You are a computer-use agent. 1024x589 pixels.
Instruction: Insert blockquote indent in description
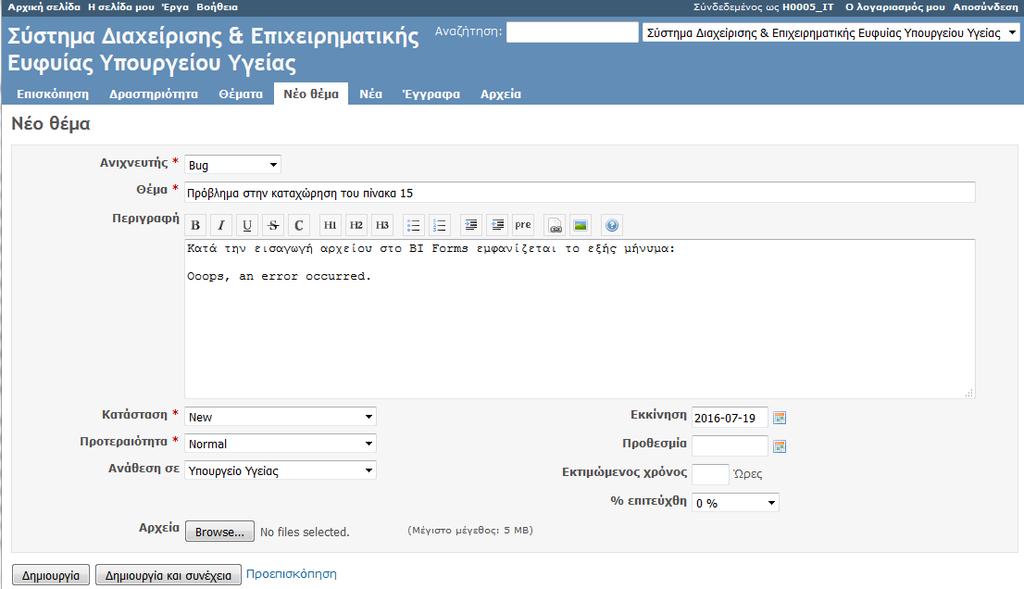[471, 225]
